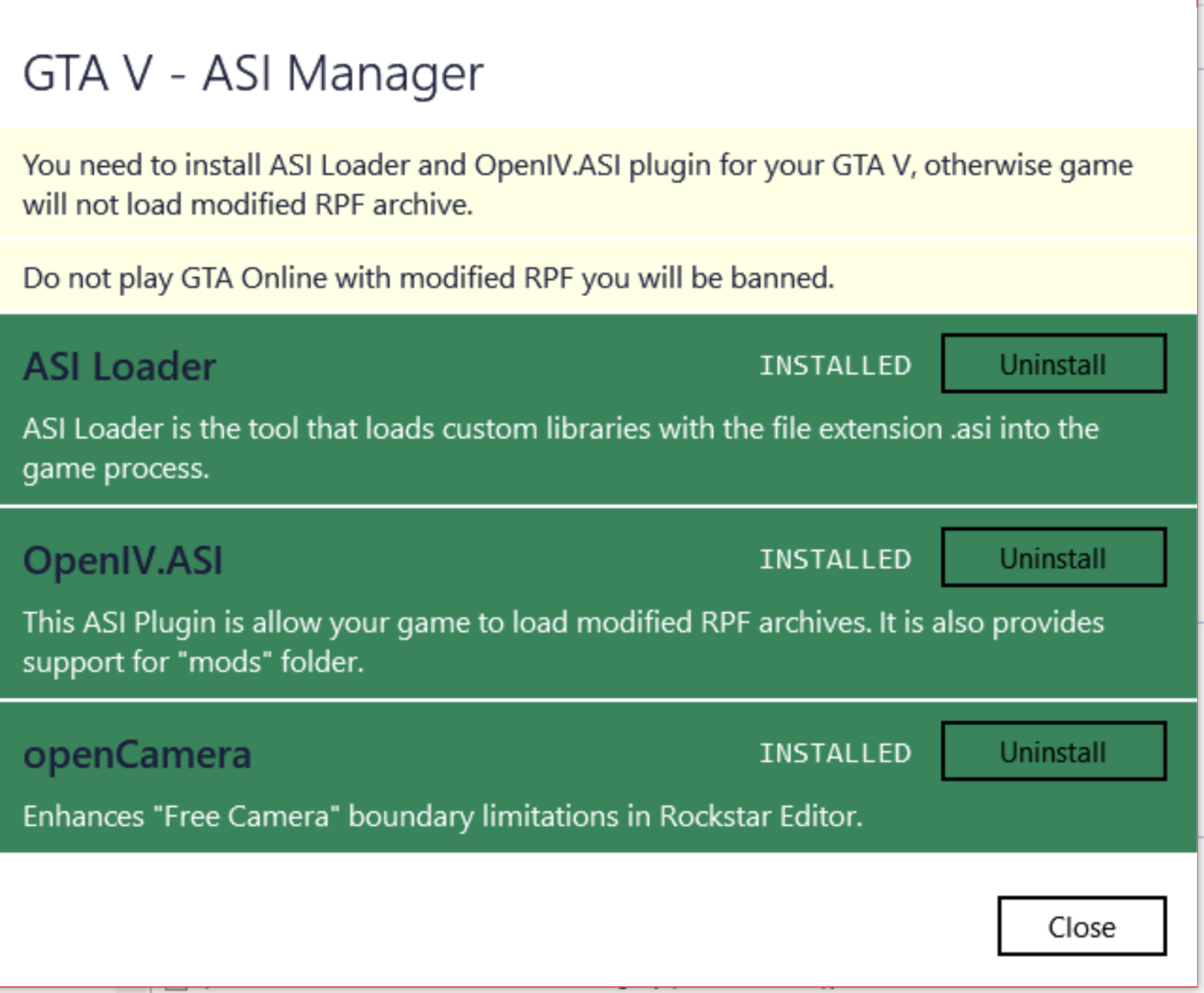Viewport: 1204px width, 993px height.
Task: Close the ASI Manager dialog
Action: (x=1081, y=926)
